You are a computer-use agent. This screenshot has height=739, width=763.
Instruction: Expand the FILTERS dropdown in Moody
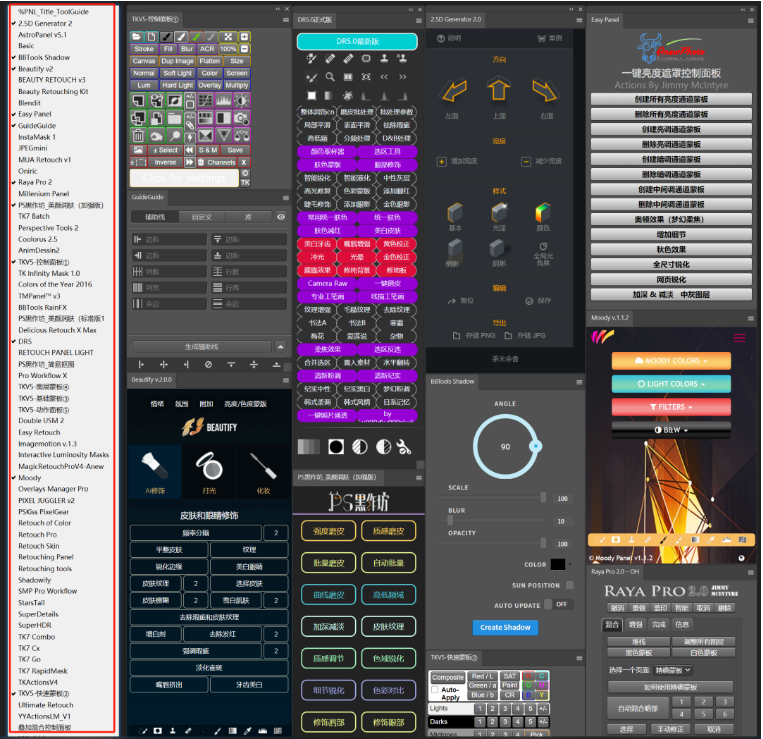(x=671, y=407)
